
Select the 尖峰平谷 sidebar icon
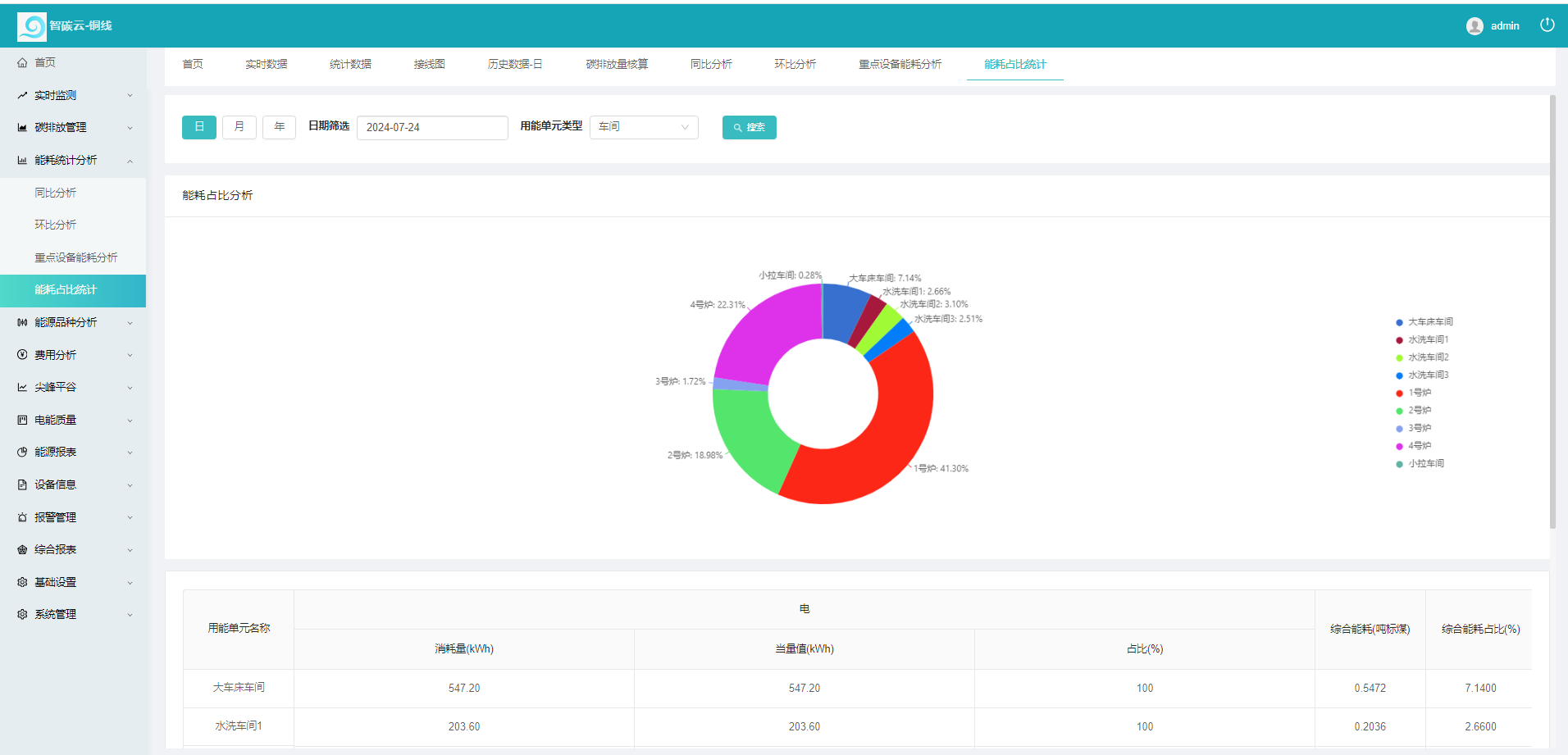[x=22, y=387]
